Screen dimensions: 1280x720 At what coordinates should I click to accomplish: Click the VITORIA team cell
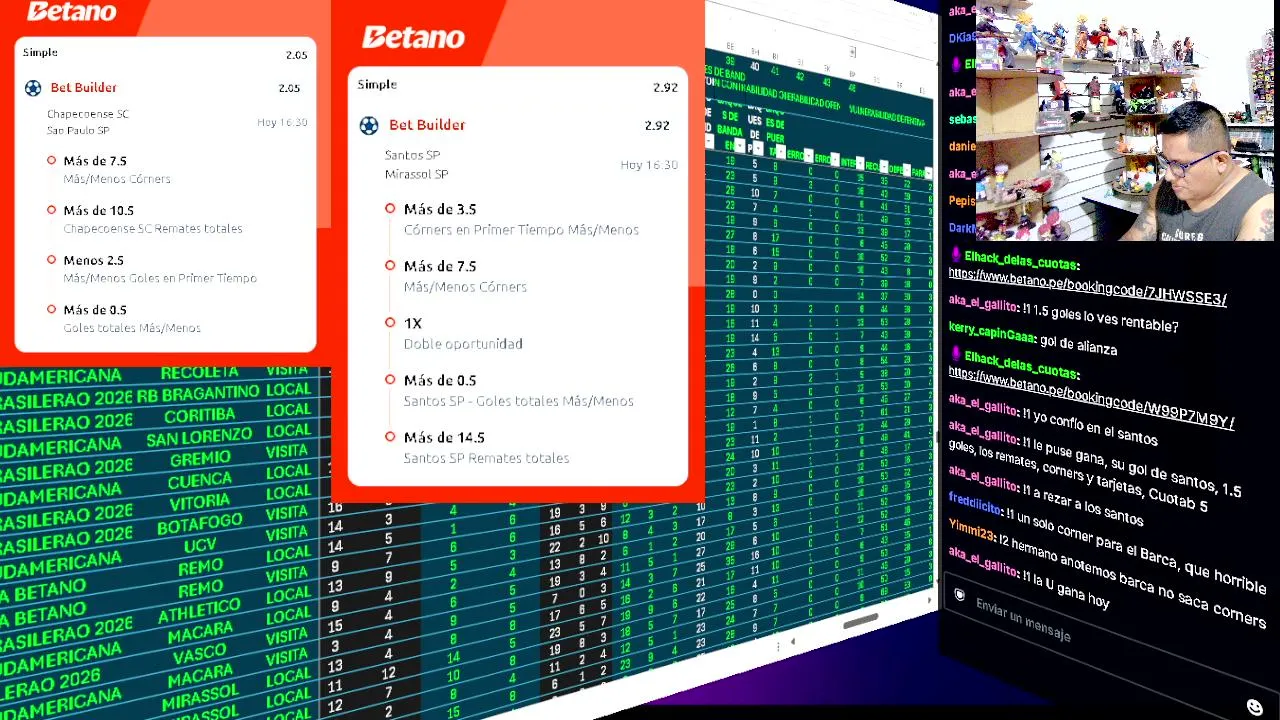click(200, 503)
